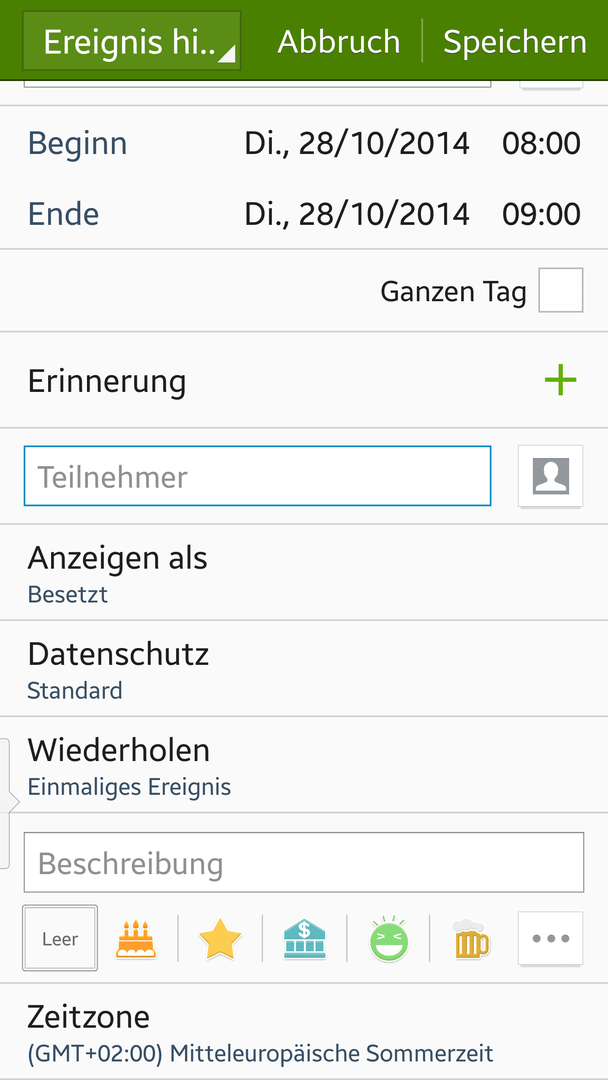The image size is (608, 1080).
Task: Tap Speichern to save the event
Action: click(515, 41)
